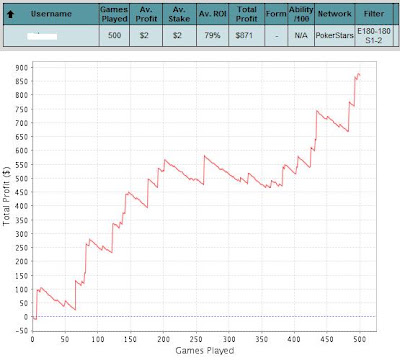Sort by Username column header
This screenshot has width=400, height=363.
click(51, 14)
